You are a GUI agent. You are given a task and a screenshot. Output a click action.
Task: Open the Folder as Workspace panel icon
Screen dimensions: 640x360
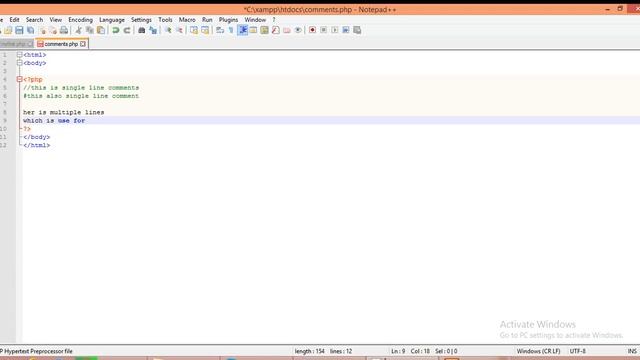tap(287, 30)
